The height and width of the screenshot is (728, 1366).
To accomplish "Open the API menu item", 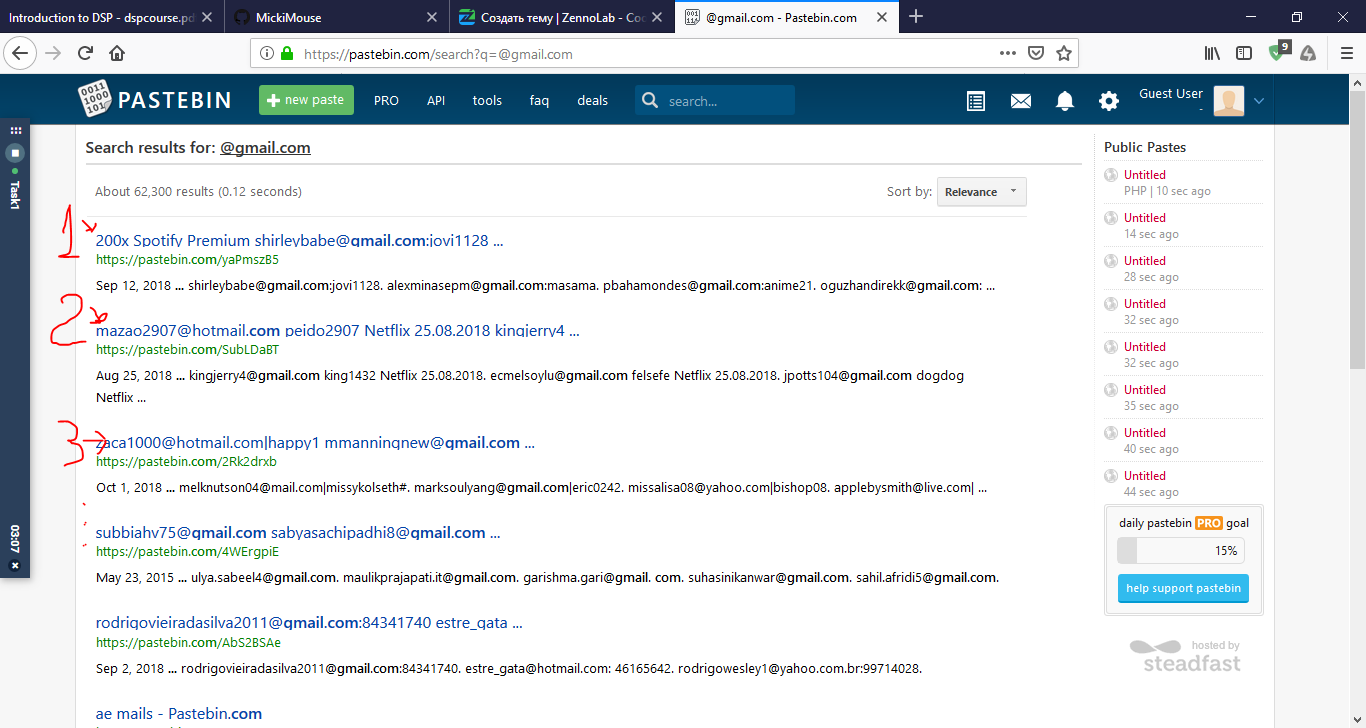I will pos(436,100).
